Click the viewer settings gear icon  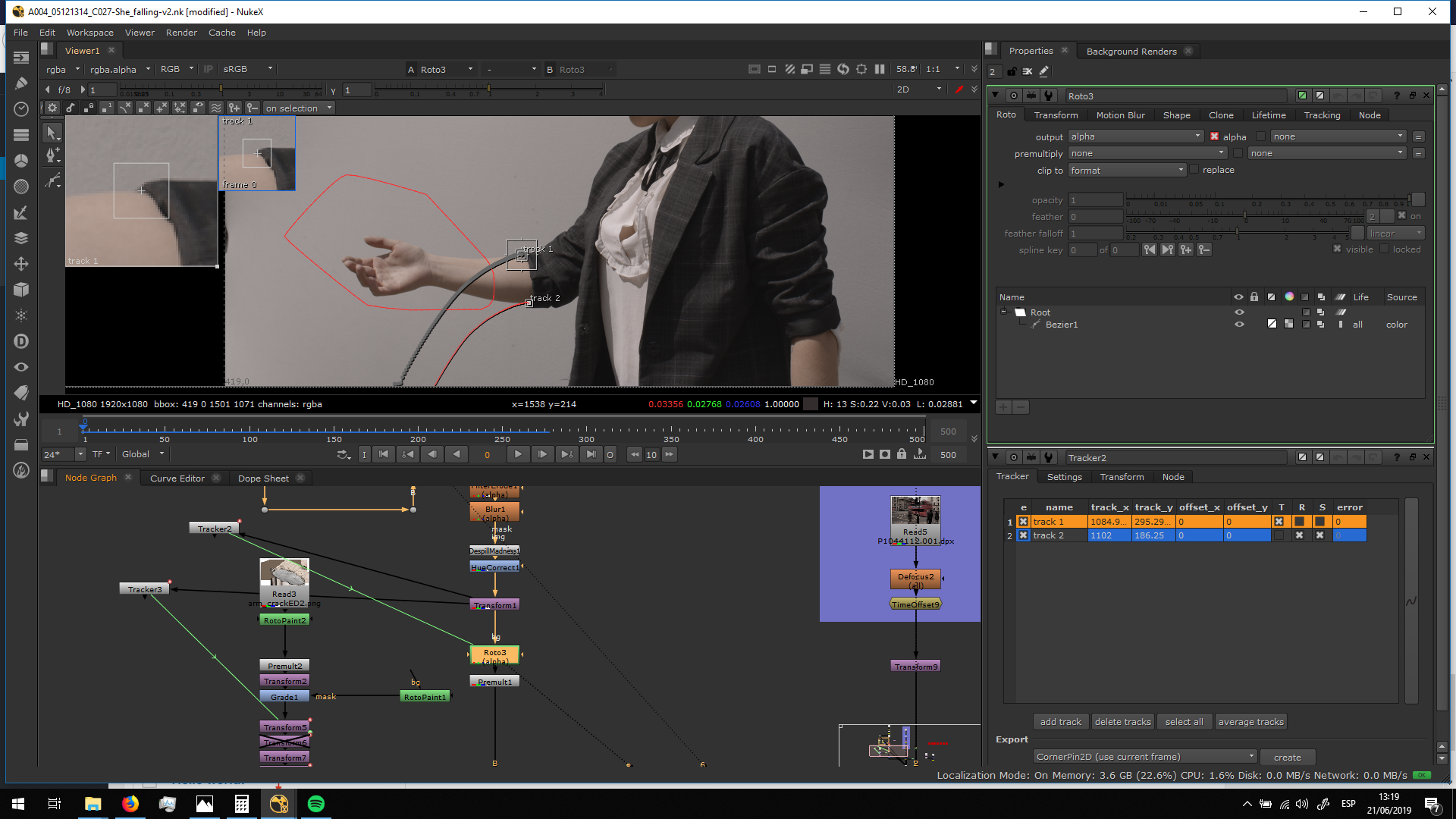[52, 108]
